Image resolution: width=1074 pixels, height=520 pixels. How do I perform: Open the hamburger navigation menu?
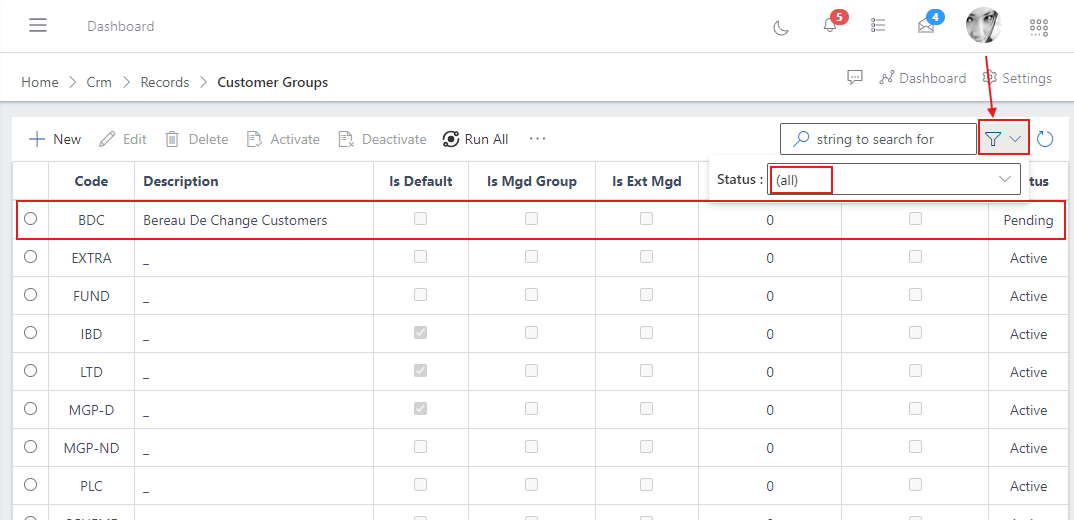coord(38,26)
